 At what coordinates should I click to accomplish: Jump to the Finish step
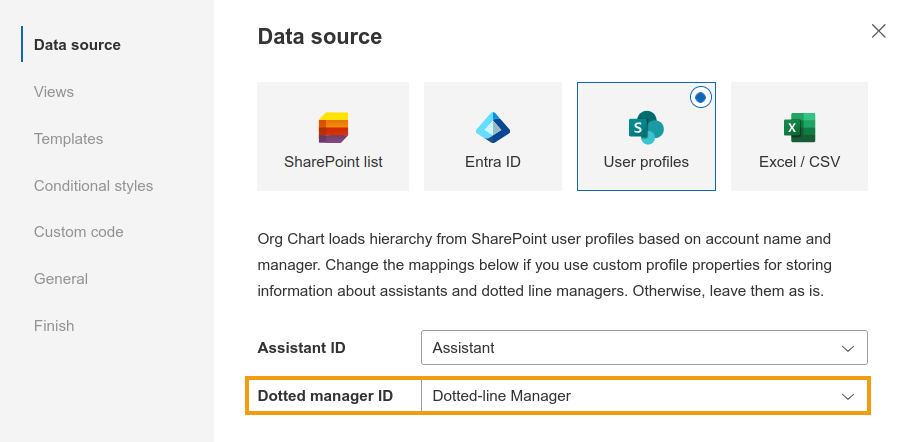[x=54, y=325]
